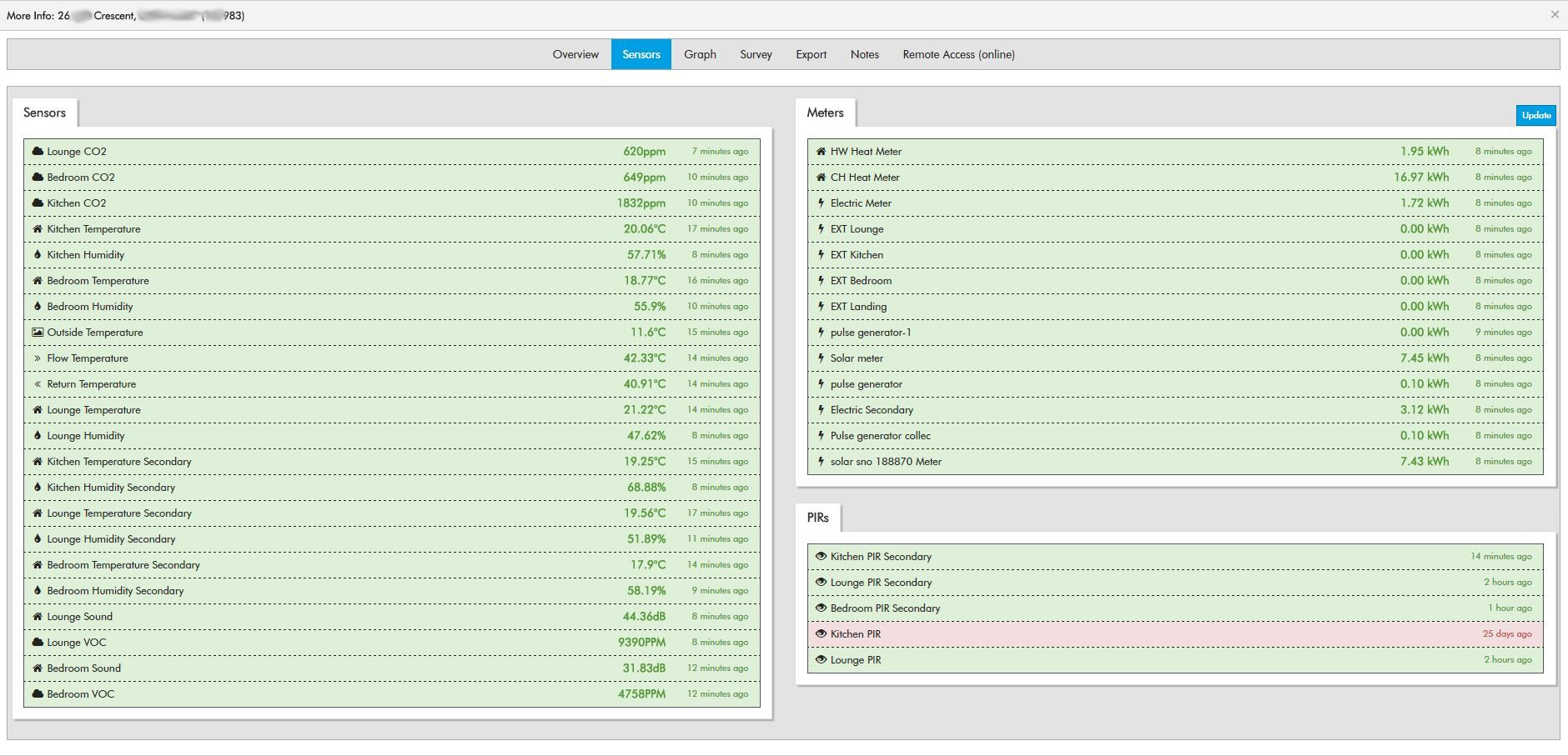Go to Remote Access (online) tab

[958, 54]
